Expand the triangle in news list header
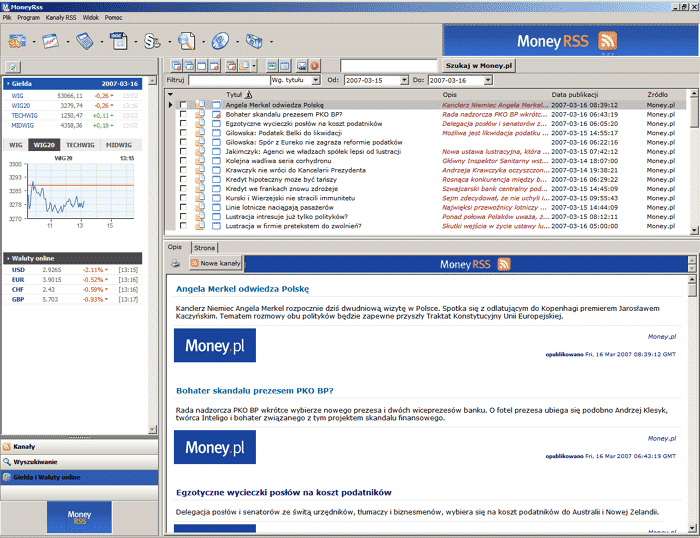700x538 pixels. pos(170,95)
